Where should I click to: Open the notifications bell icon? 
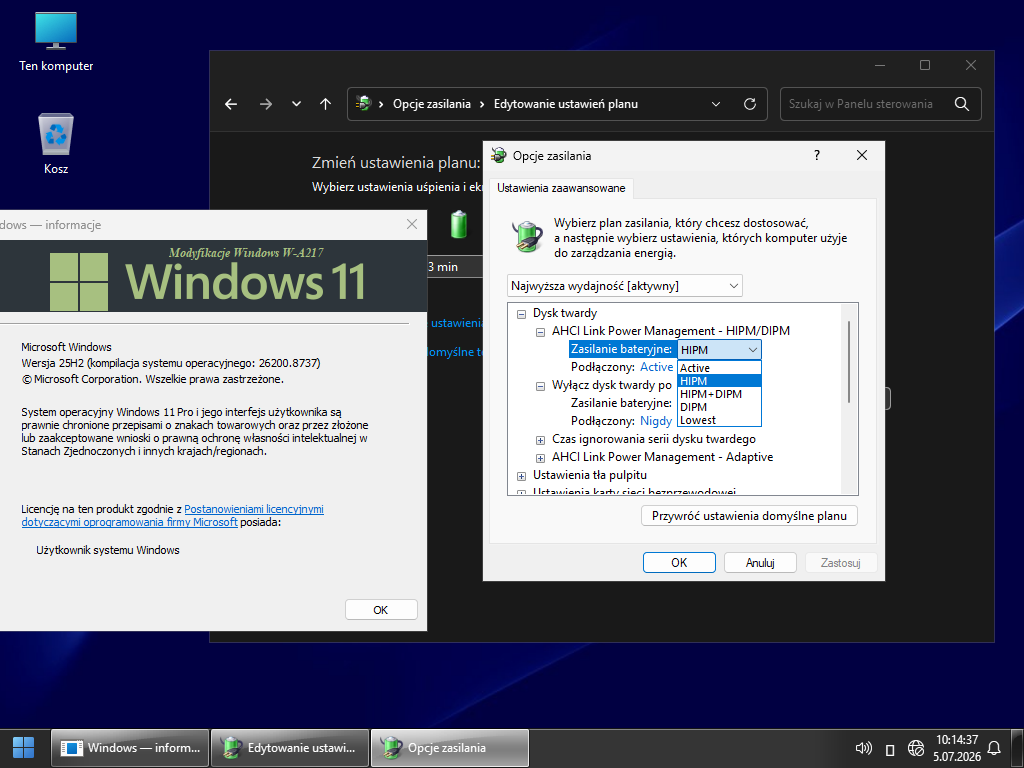coord(994,748)
